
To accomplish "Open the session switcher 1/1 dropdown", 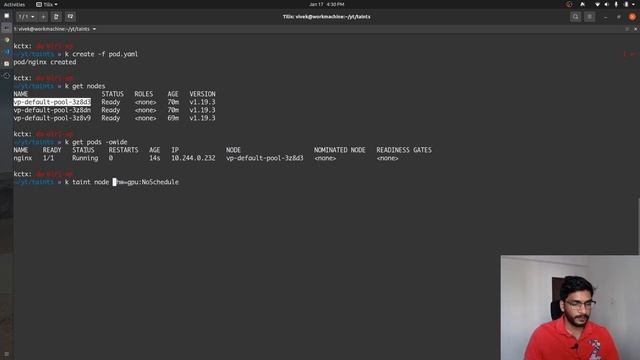I will pyautogui.click(x=27, y=17).
